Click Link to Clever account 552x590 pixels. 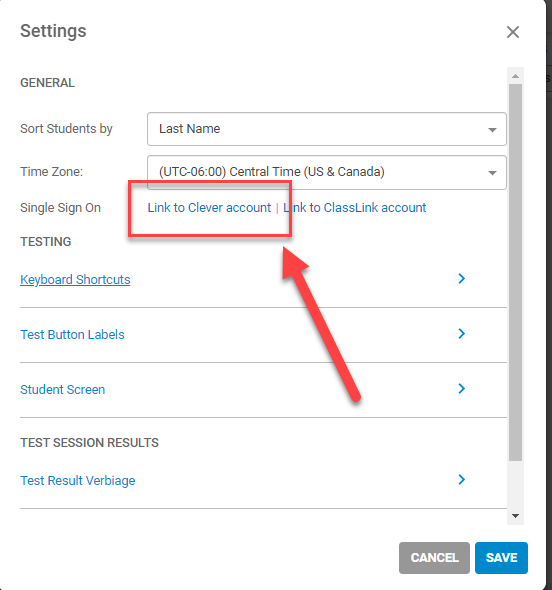(209, 208)
